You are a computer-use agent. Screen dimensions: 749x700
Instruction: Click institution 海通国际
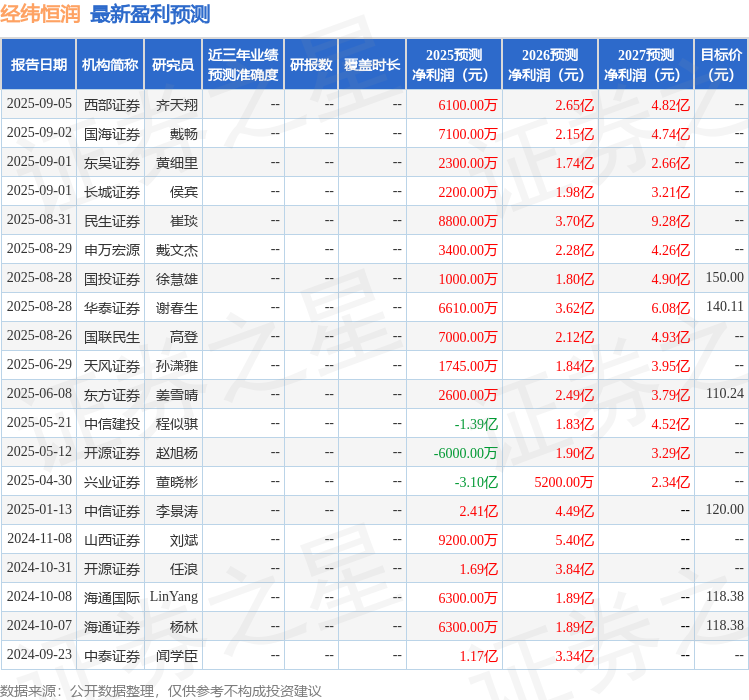[x=112, y=598]
